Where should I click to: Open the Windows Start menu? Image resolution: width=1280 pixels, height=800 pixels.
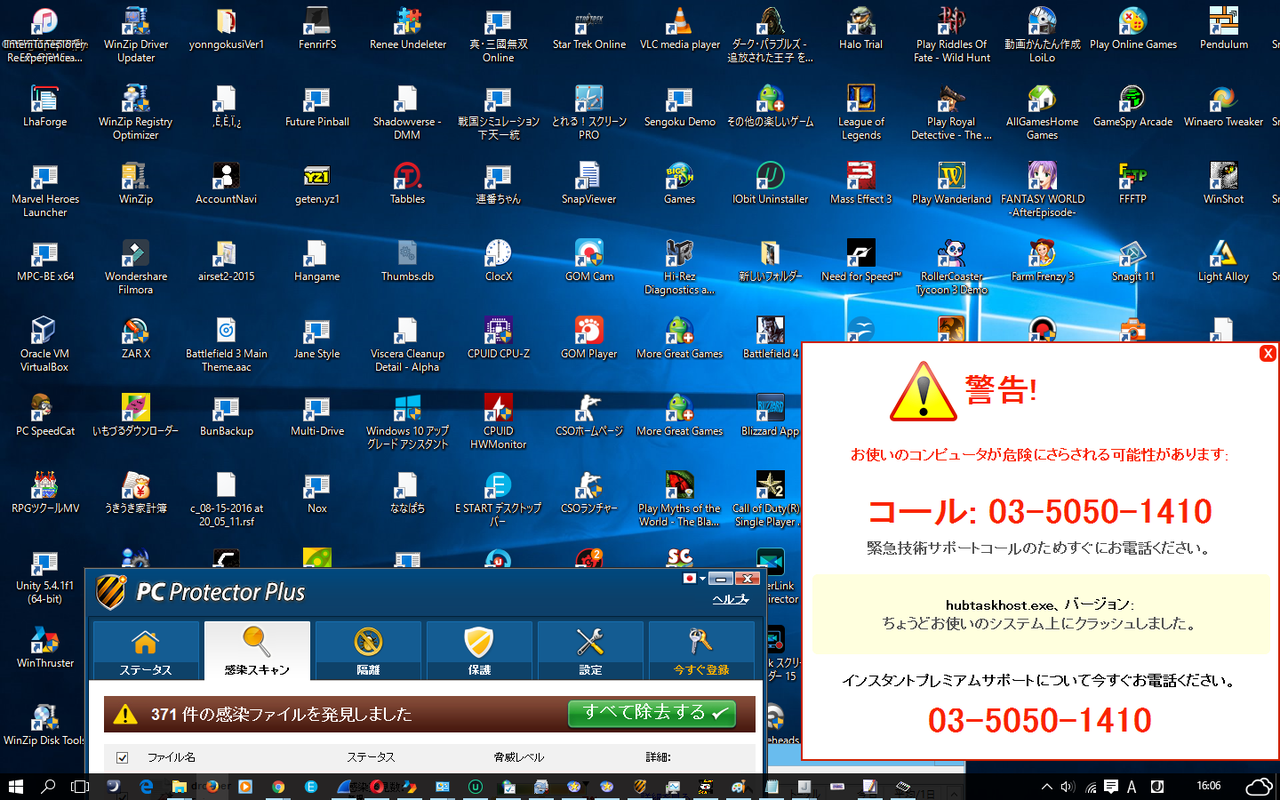point(17,787)
